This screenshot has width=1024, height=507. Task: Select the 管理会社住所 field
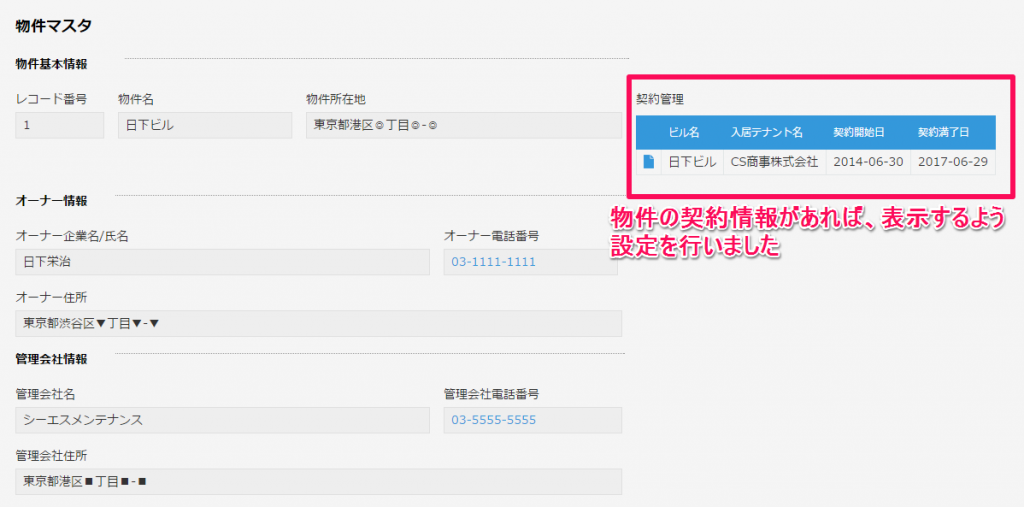(319, 482)
